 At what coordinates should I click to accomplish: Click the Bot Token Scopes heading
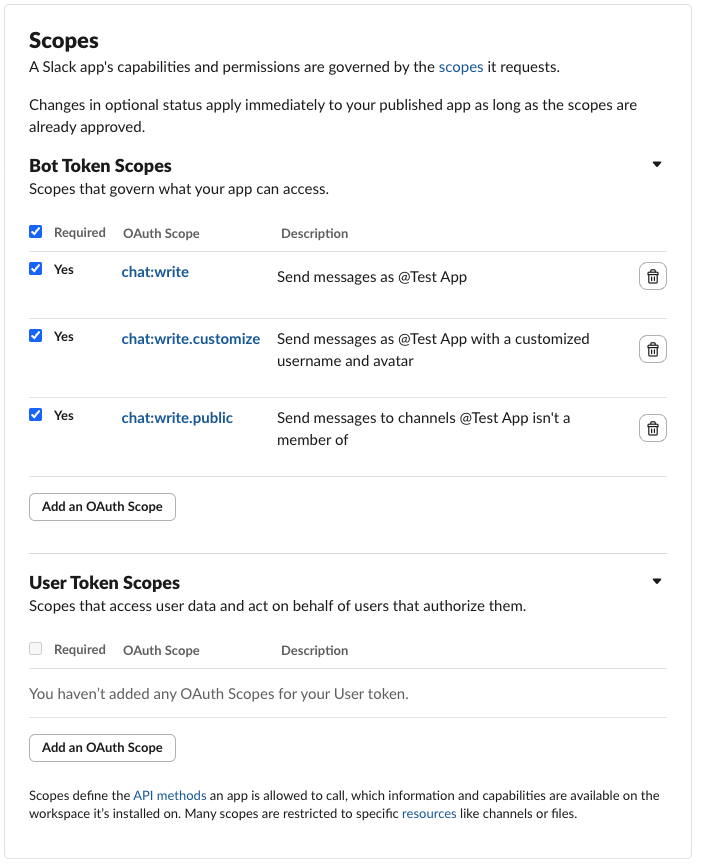point(100,166)
